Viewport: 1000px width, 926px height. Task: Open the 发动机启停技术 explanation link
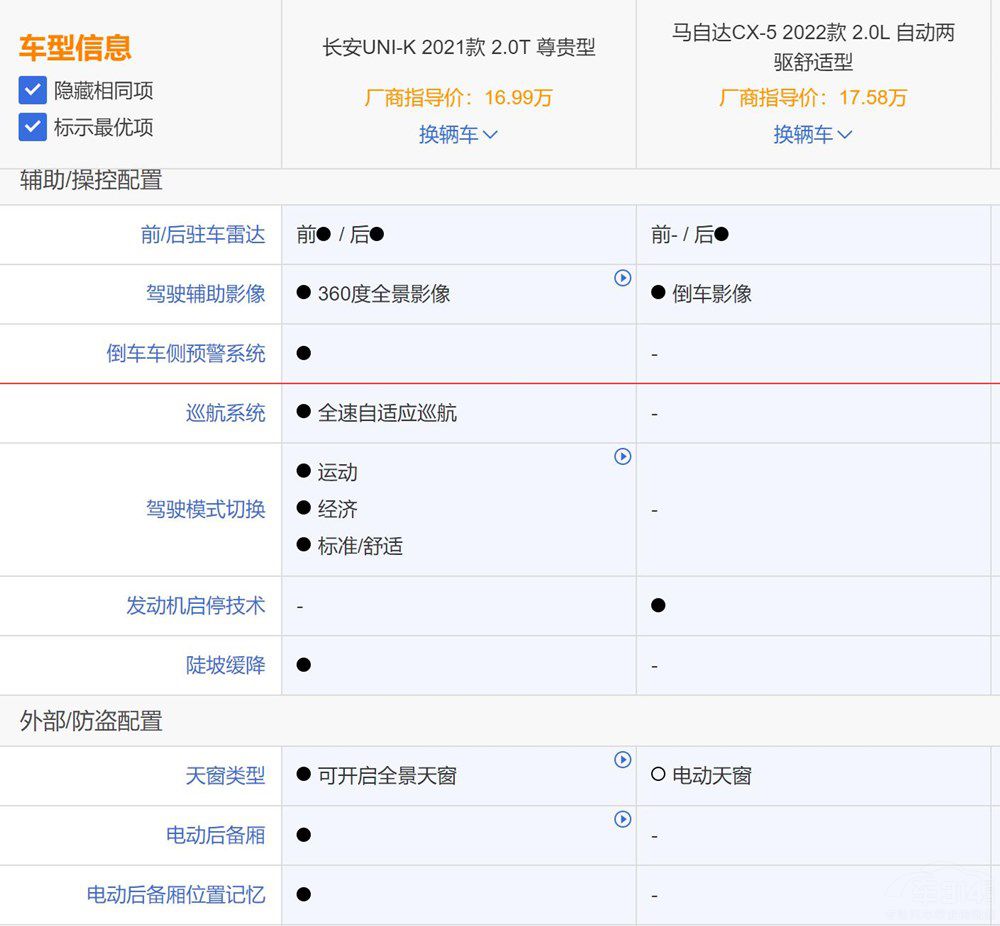[196, 606]
